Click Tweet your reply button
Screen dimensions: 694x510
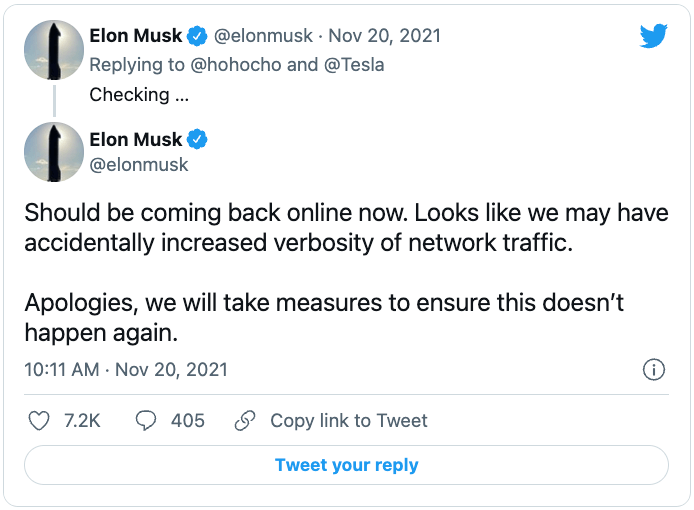coord(347,465)
